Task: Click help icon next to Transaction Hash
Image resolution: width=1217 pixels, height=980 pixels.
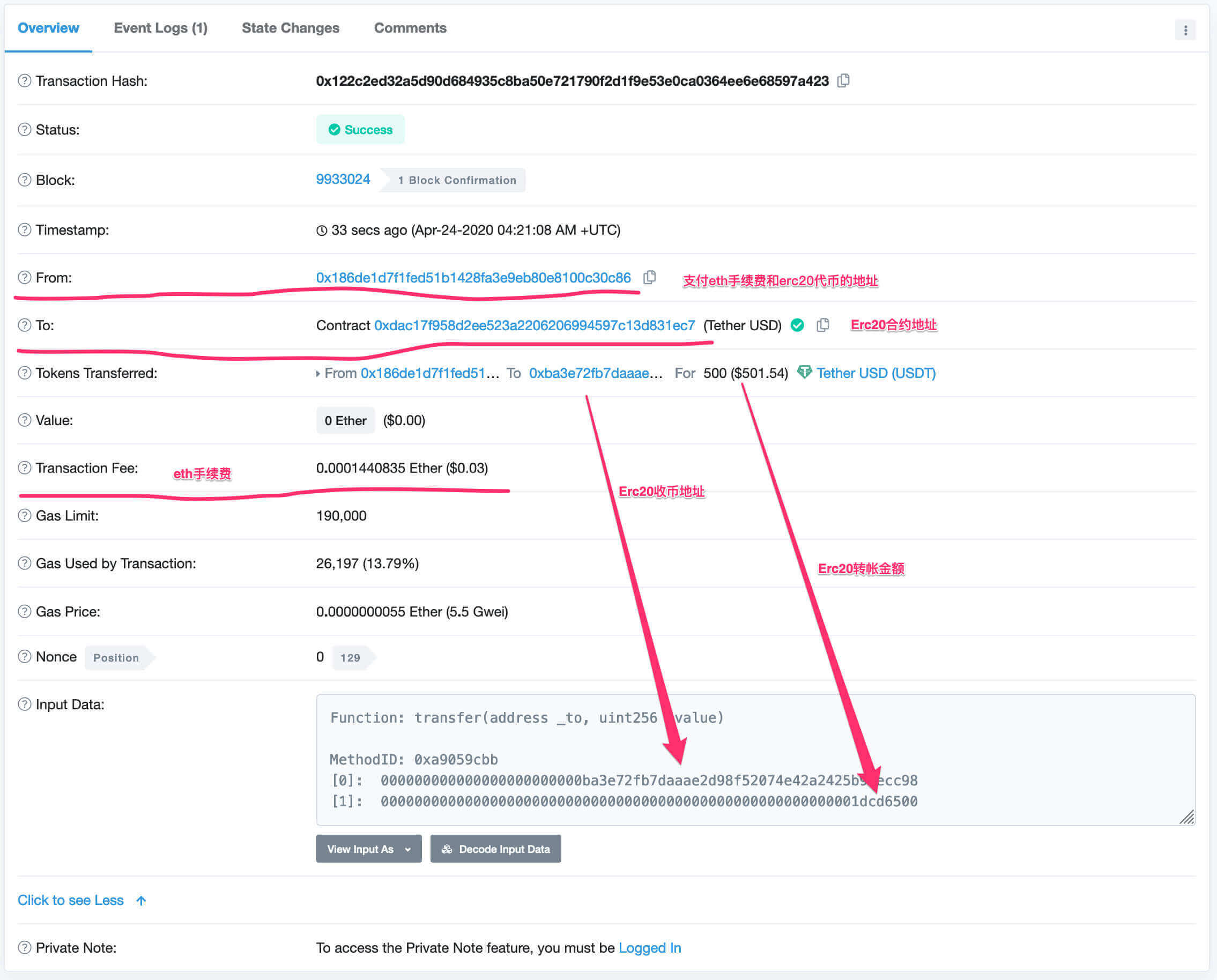Action: point(24,81)
